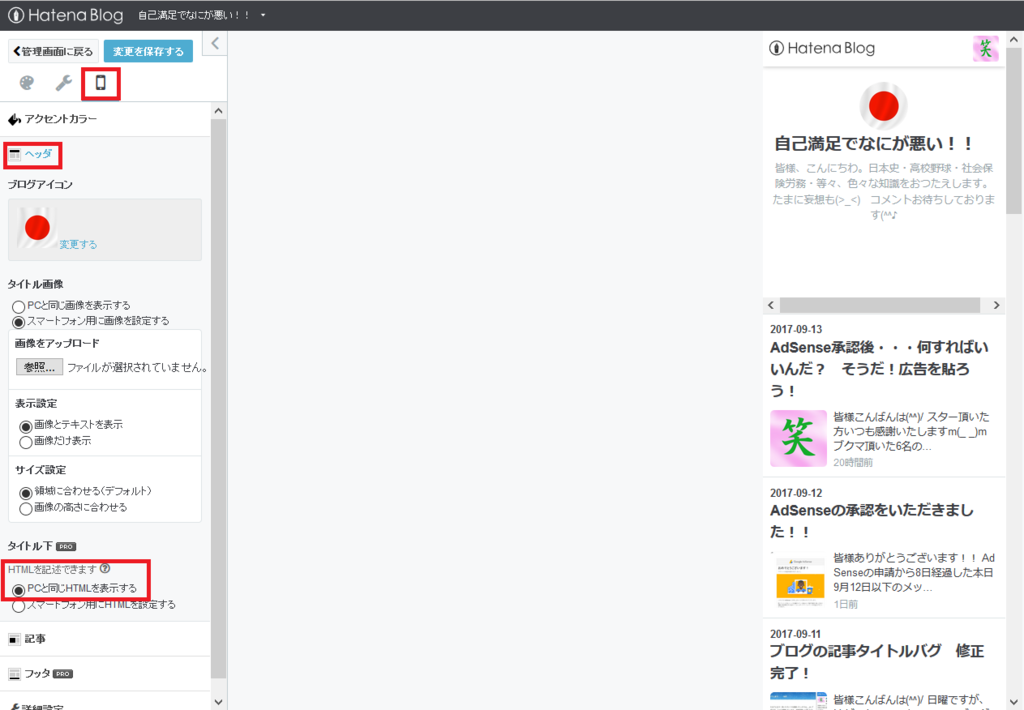
Task: Select 画像だけ表示 option
Action: tap(25, 442)
